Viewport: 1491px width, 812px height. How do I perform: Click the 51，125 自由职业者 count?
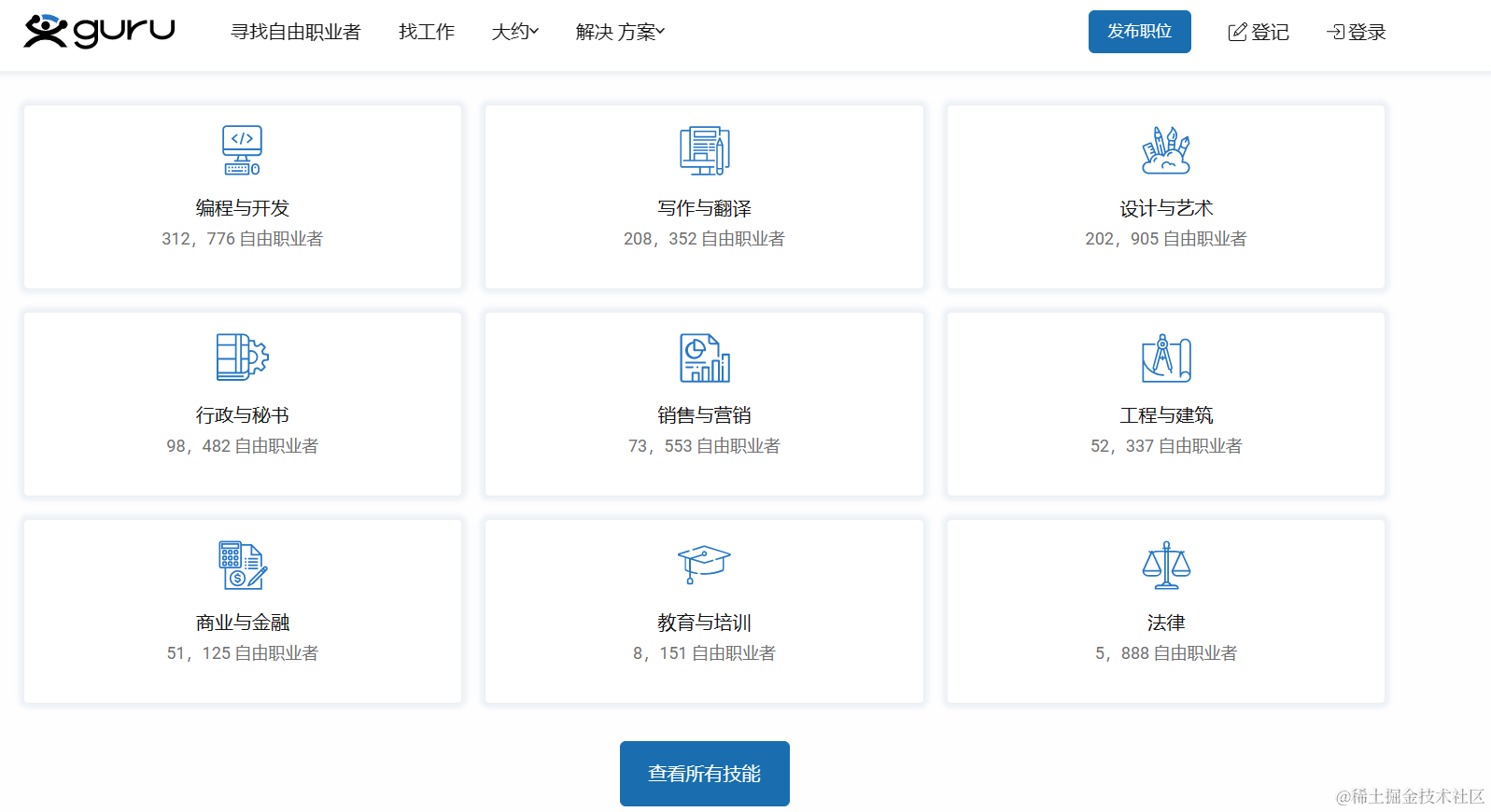pyautogui.click(x=242, y=653)
